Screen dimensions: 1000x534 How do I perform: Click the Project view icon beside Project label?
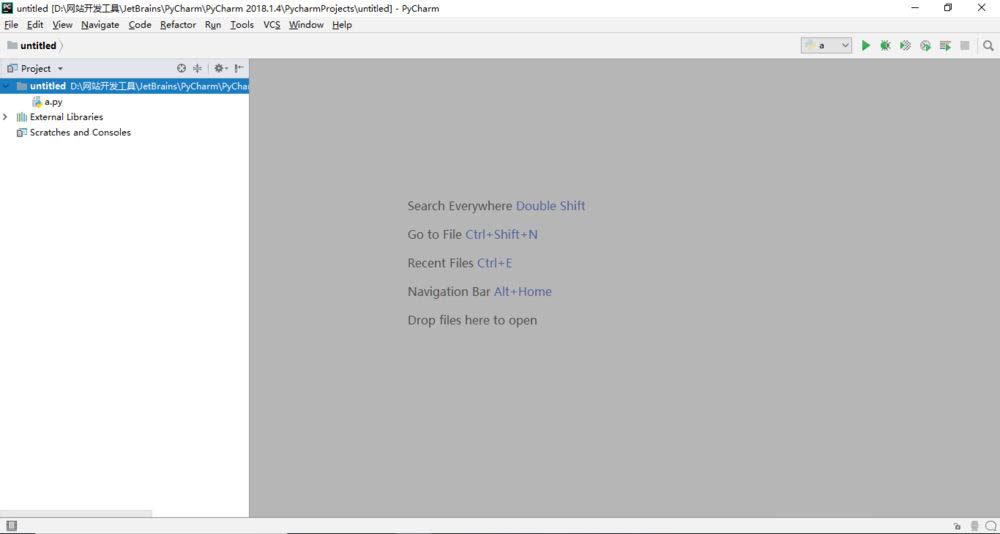[x=12, y=68]
